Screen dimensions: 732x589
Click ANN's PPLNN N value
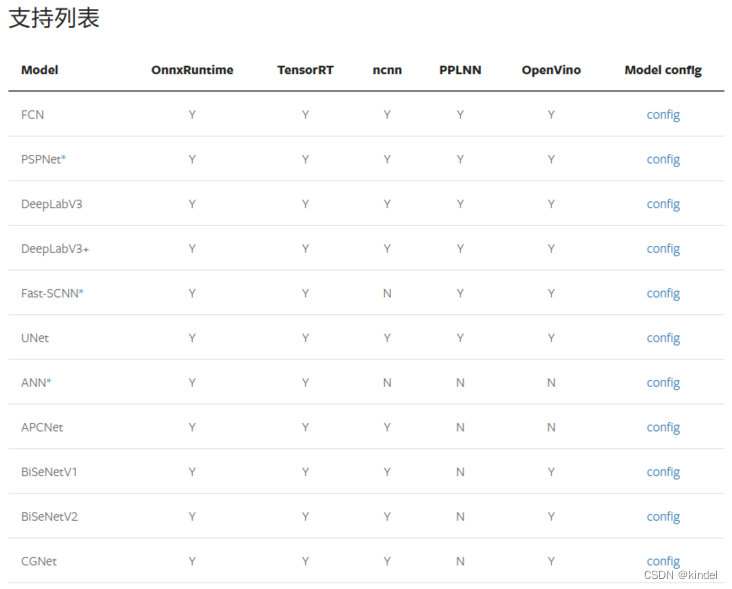coord(460,383)
